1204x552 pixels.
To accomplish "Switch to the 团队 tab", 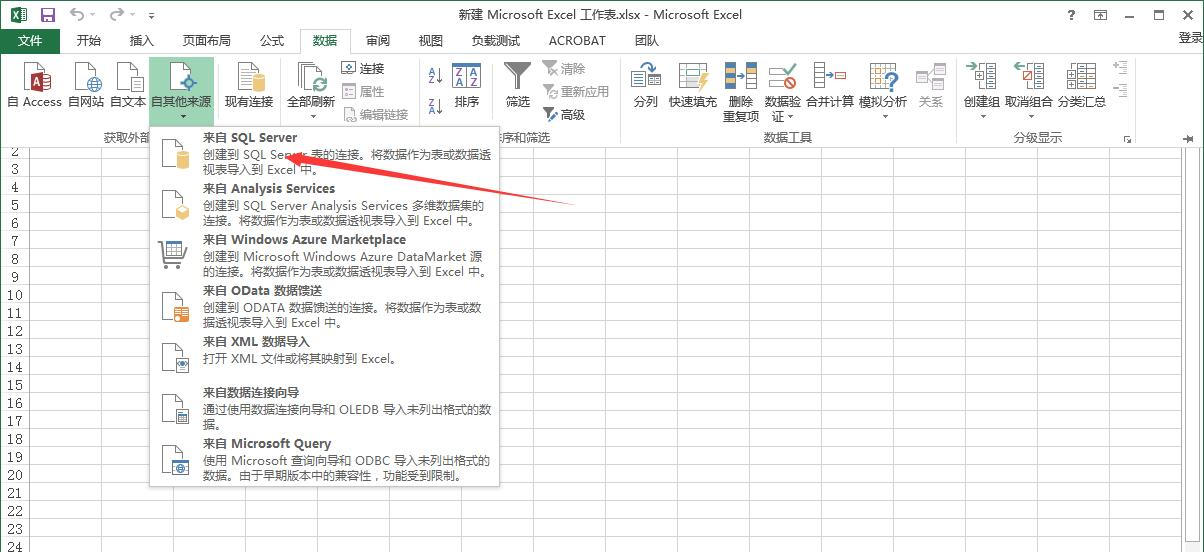I will [x=647, y=41].
